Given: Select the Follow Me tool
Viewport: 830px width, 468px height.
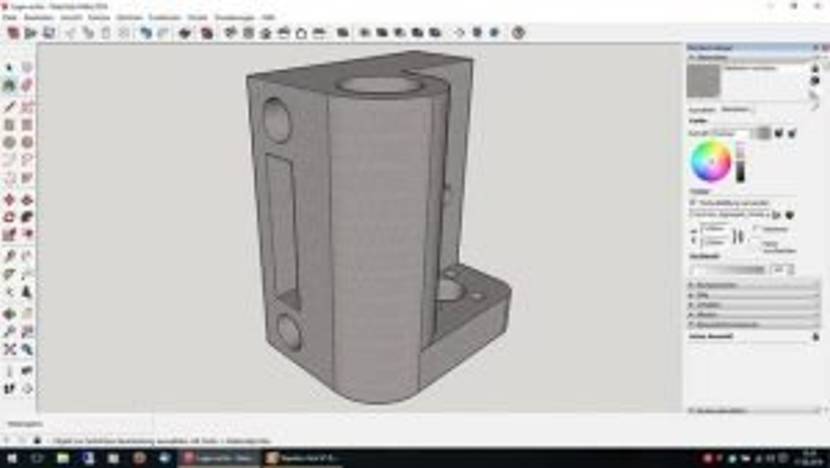Looking at the screenshot, I should coord(27,217).
